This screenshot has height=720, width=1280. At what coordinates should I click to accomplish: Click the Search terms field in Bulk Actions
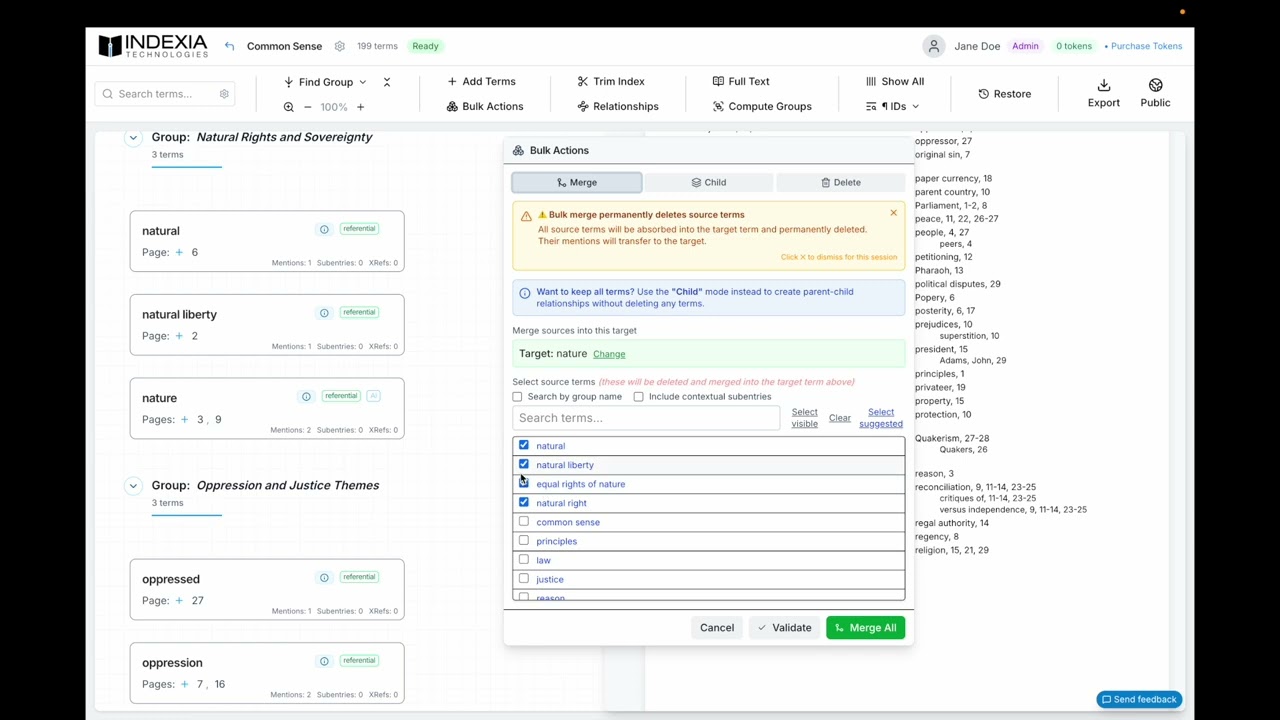[x=646, y=418]
